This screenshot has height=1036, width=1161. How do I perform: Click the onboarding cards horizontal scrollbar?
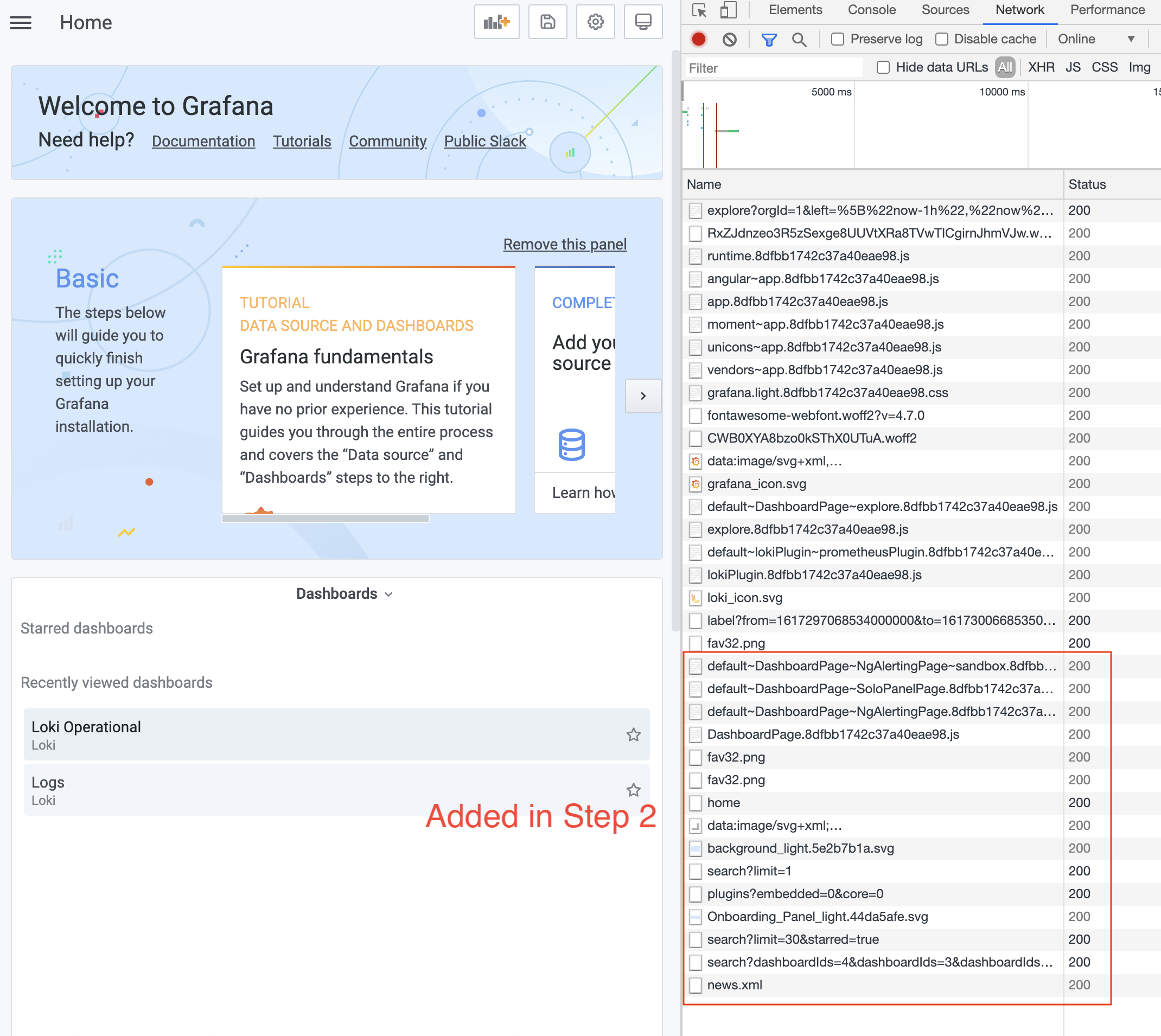point(325,518)
